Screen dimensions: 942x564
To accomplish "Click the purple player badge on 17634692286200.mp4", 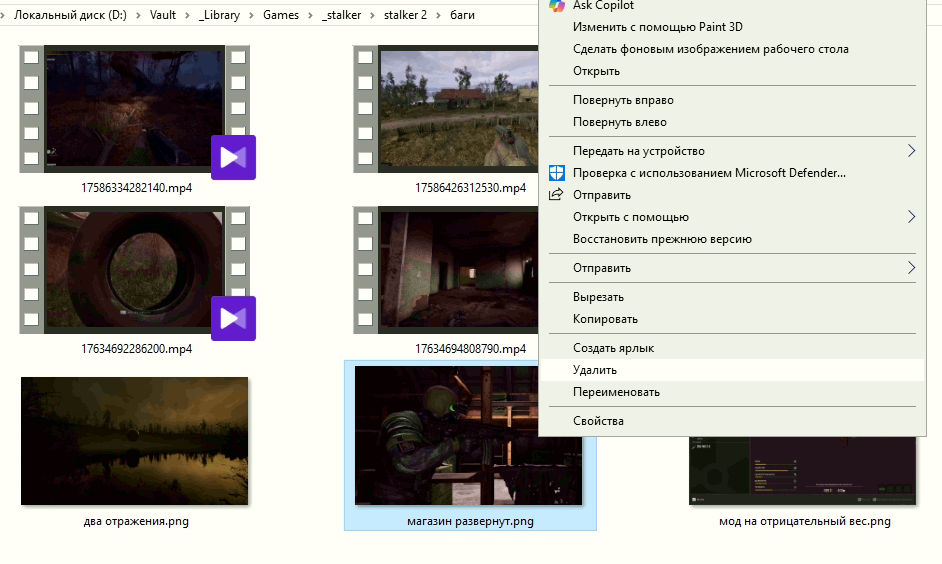I will [x=233, y=318].
